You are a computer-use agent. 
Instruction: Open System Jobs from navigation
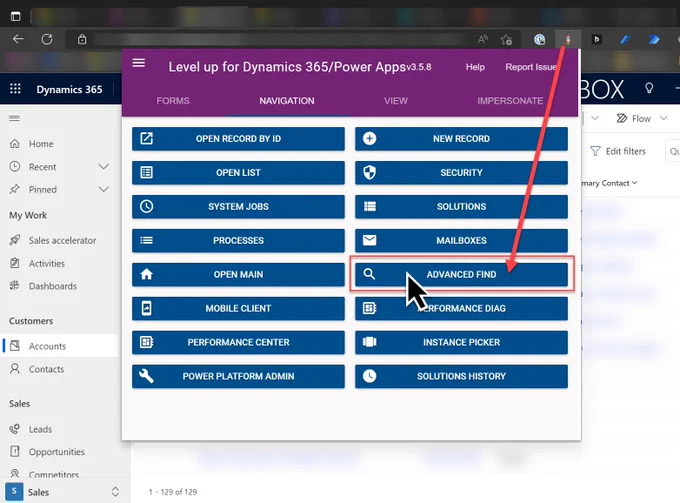pyautogui.click(x=238, y=206)
